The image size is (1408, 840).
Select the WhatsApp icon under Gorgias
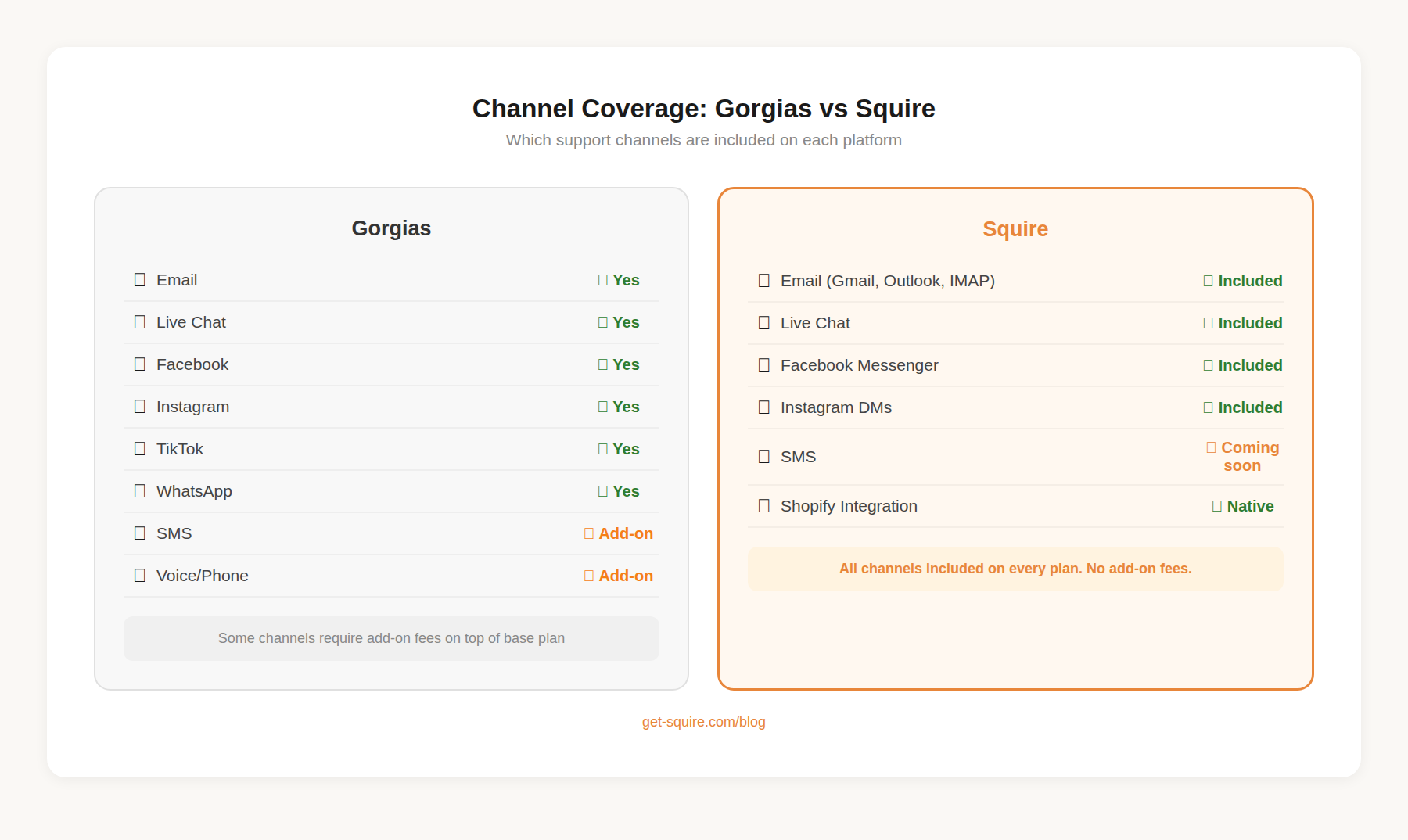(x=140, y=490)
